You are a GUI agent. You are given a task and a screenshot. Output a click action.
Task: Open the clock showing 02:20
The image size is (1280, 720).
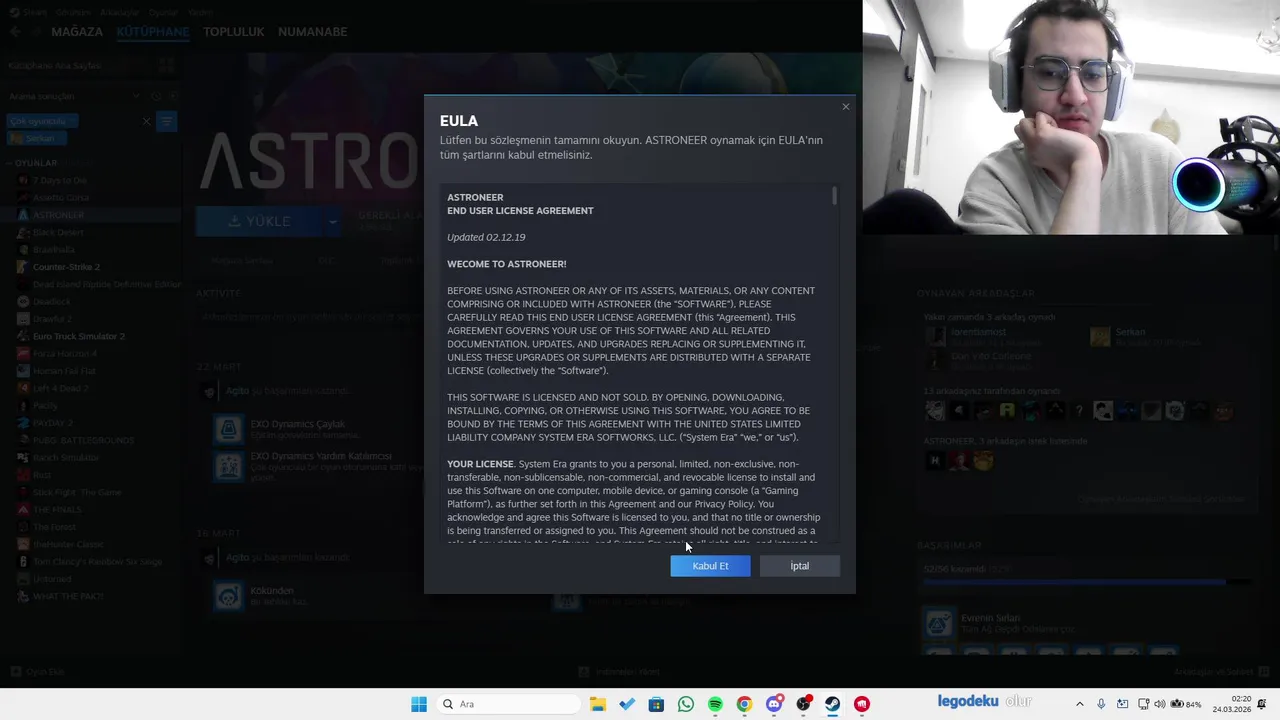[1232, 704]
